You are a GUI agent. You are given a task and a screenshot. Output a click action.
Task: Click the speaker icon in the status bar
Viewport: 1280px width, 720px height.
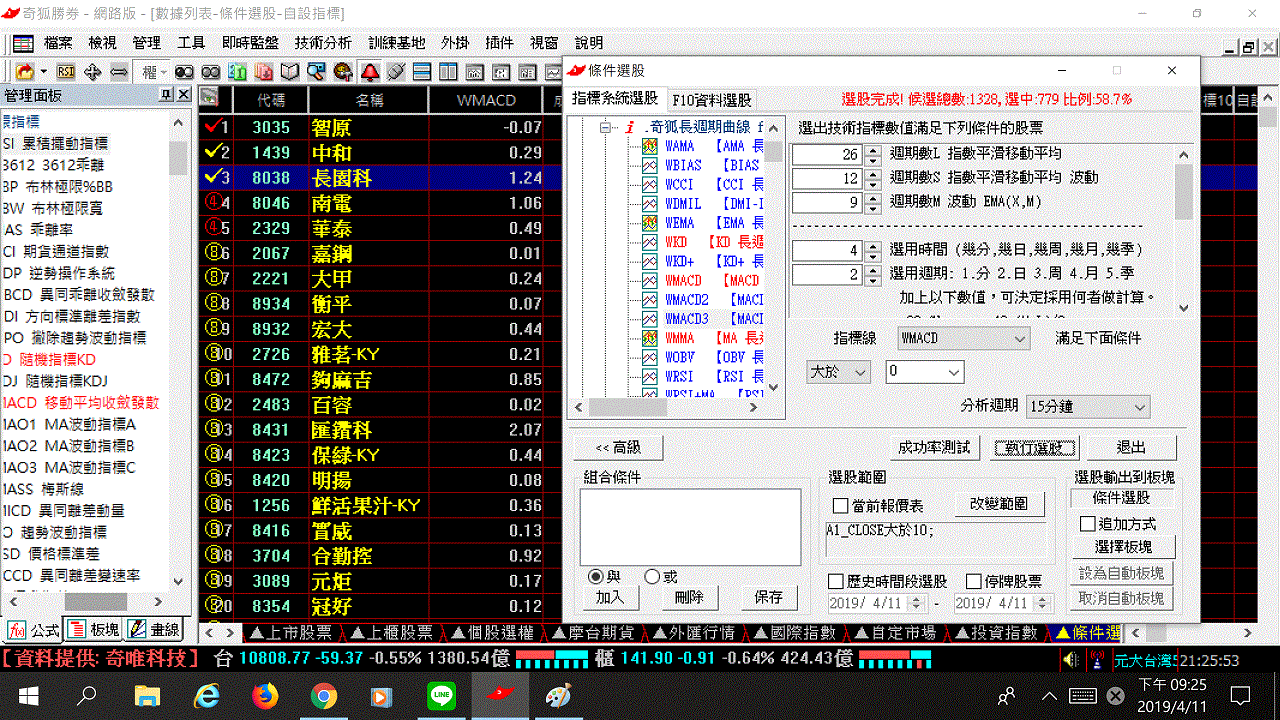[1071, 661]
